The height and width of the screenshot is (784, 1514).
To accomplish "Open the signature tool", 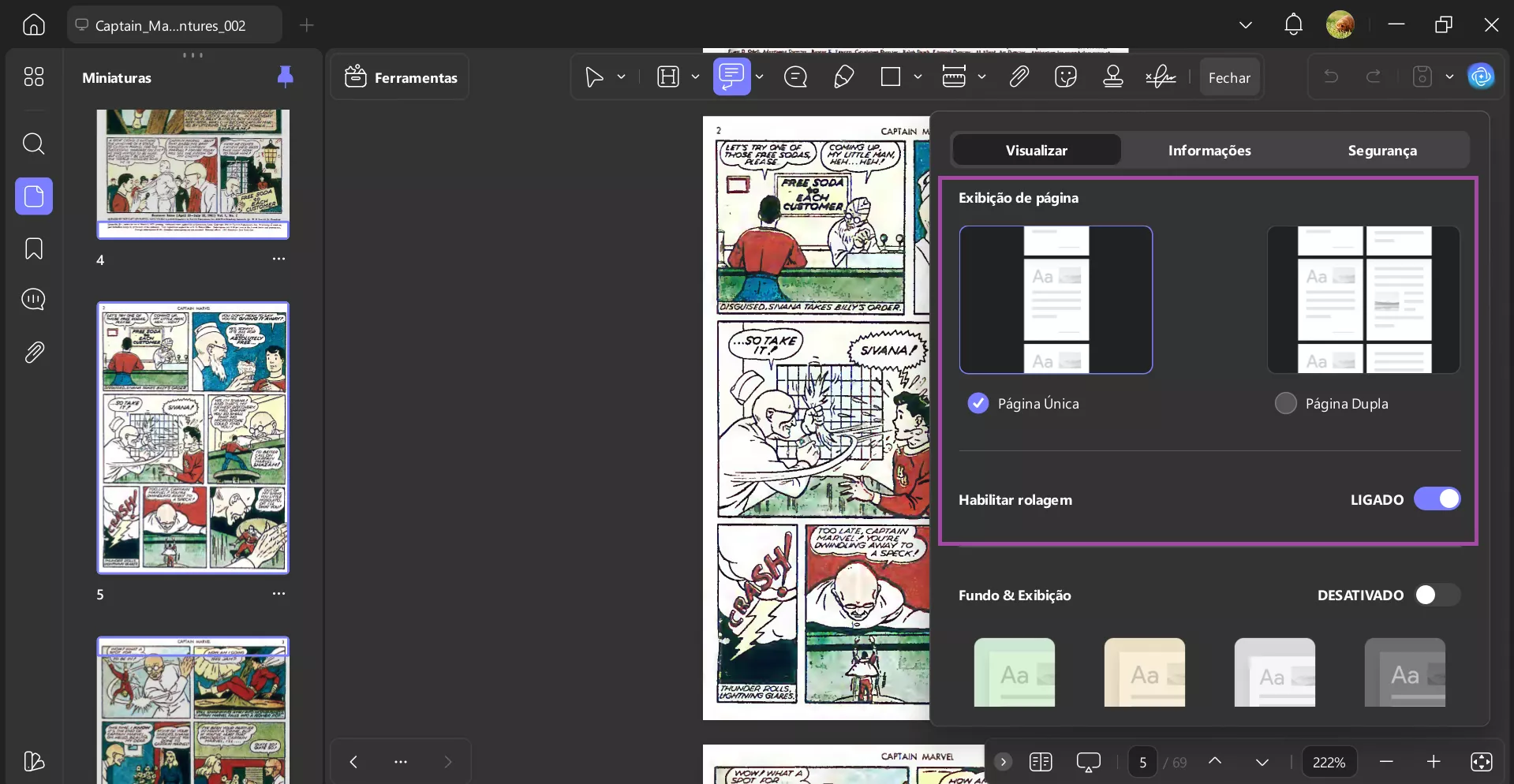I will (x=1161, y=77).
